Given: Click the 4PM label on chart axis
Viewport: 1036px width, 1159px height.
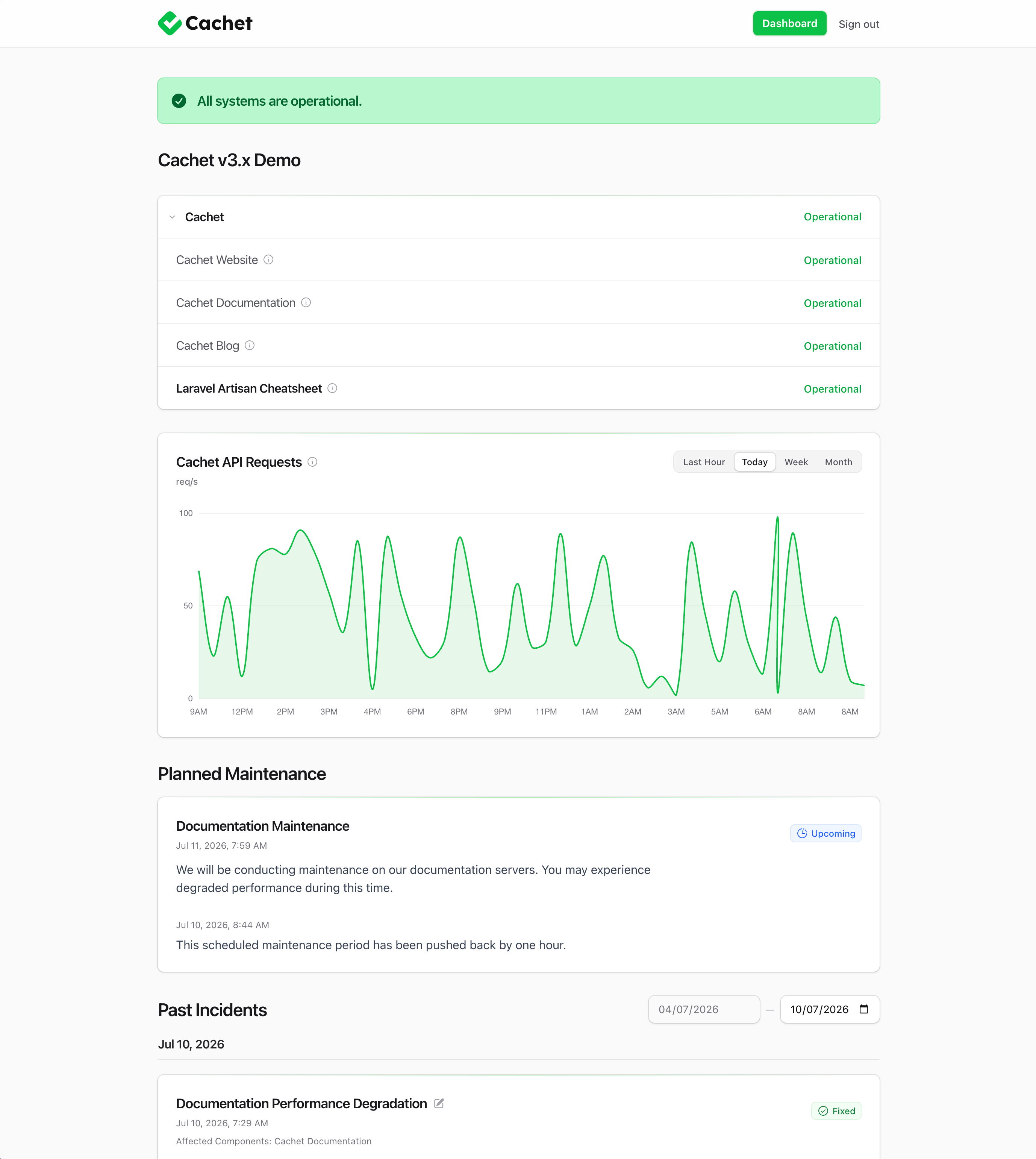Looking at the screenshot, I should coord(372,711).
